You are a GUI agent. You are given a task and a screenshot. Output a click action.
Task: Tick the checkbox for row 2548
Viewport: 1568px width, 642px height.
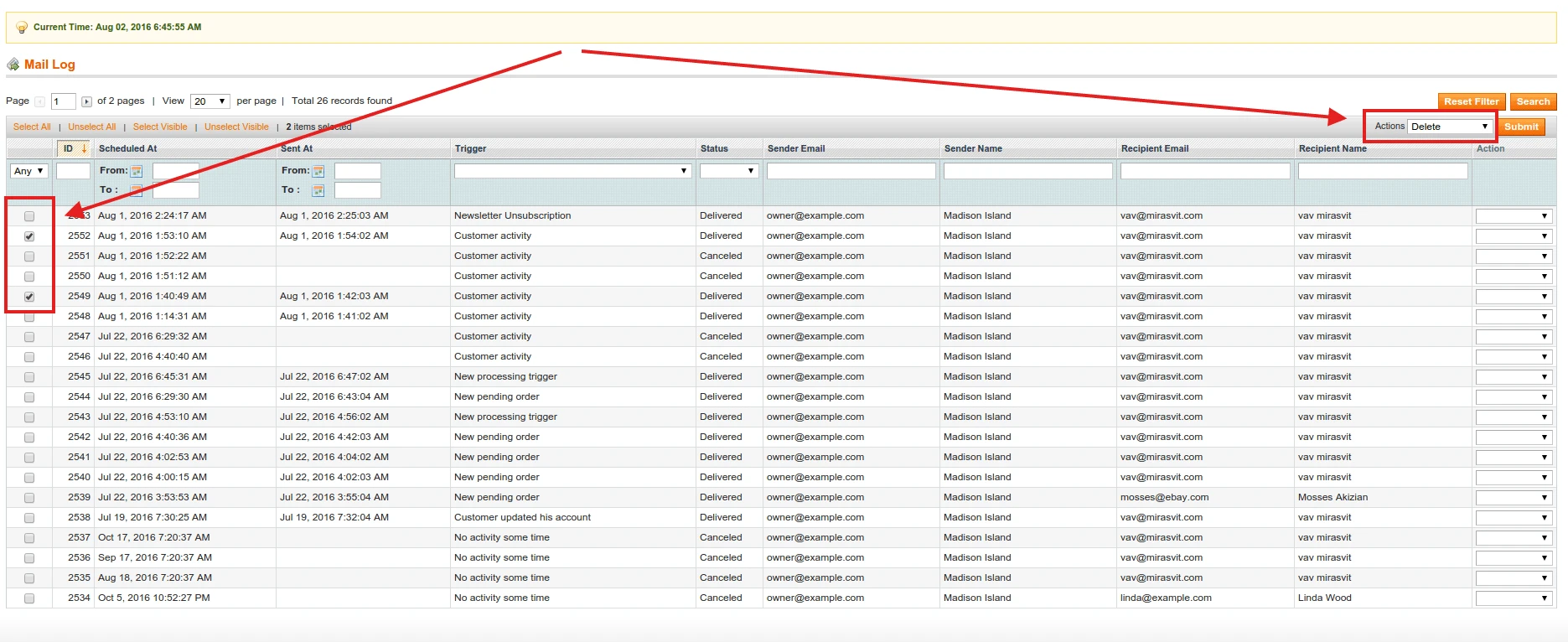coord(29,317)
